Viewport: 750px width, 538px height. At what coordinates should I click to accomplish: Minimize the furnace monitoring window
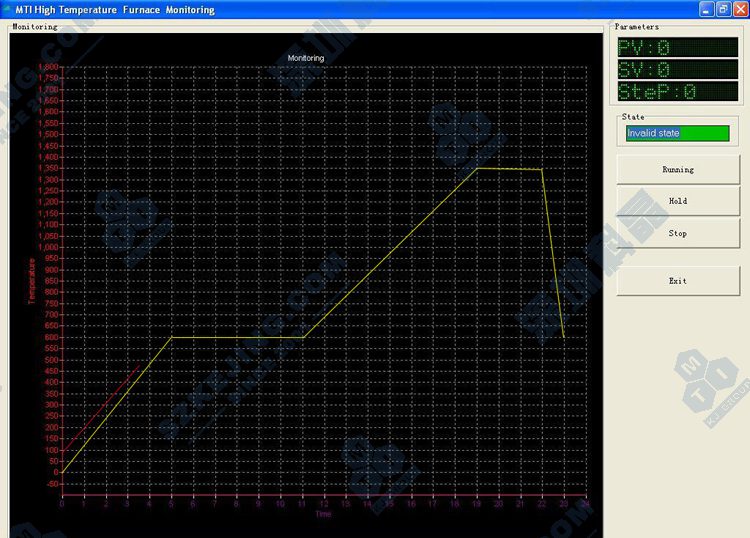(707, 9)
